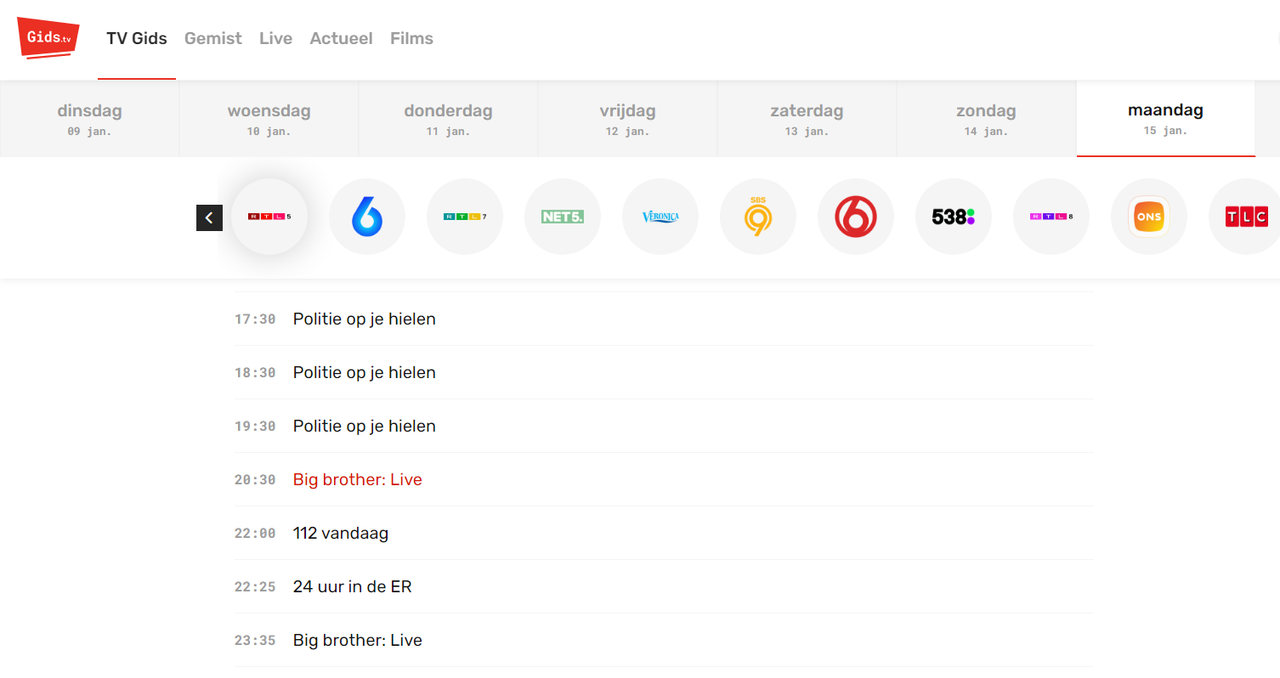Select the RTL 8 channel icon
Image resolution: width=1280 pixels, height=678 pixels.
click(1052, 217)
